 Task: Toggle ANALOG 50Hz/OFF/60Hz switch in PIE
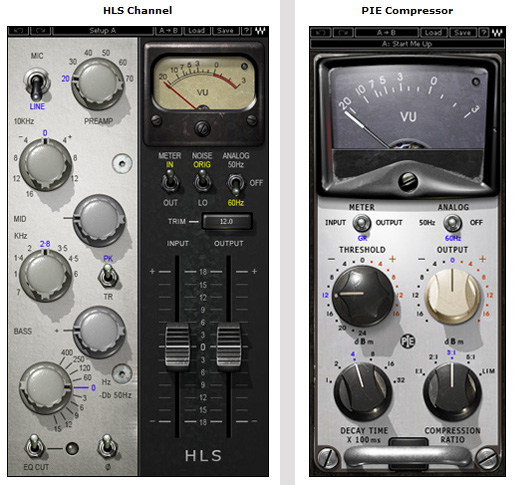pyautogui.click(x=452, y=223)
